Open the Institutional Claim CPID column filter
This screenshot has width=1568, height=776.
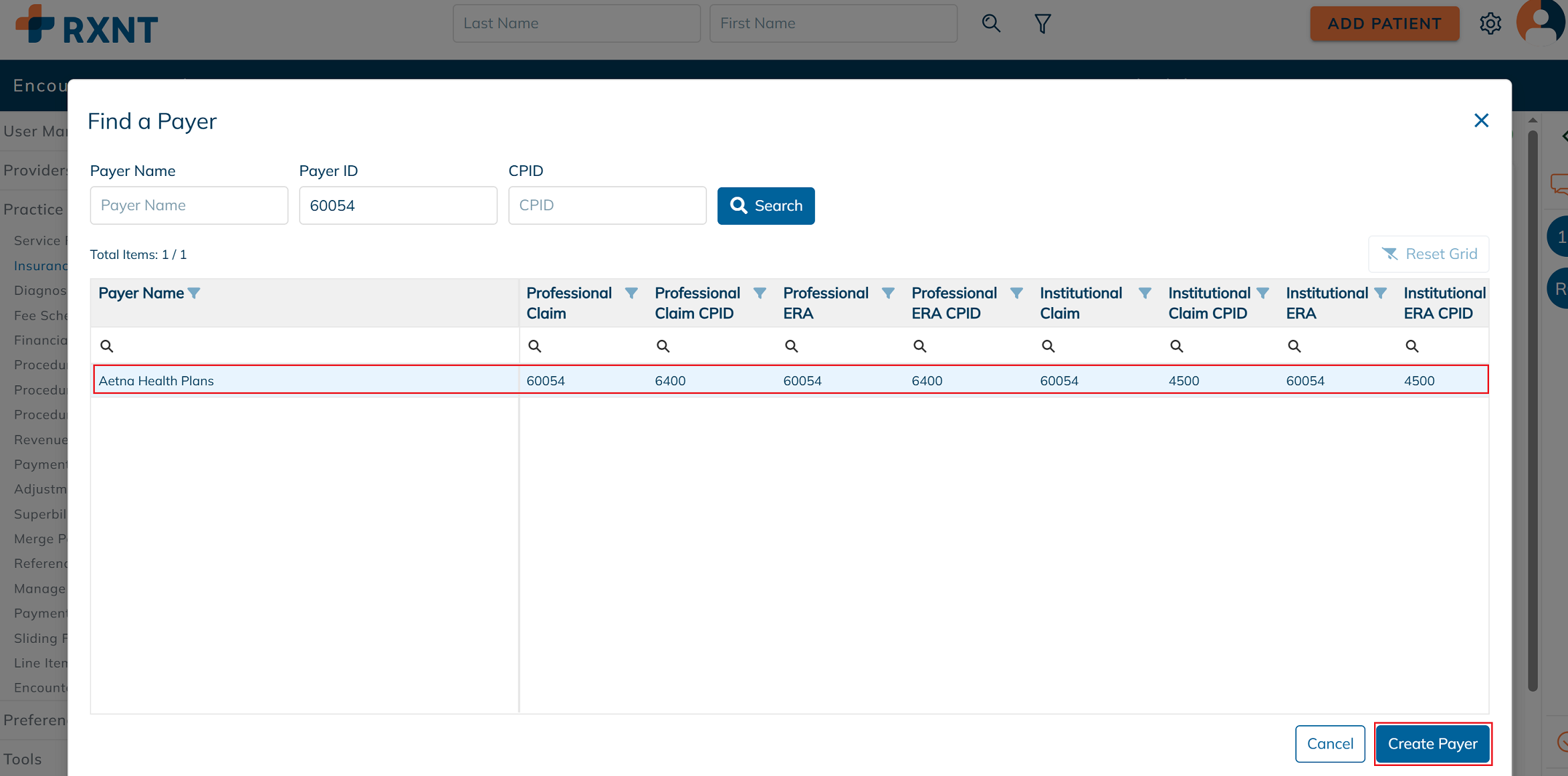[x=1262, y=293]
